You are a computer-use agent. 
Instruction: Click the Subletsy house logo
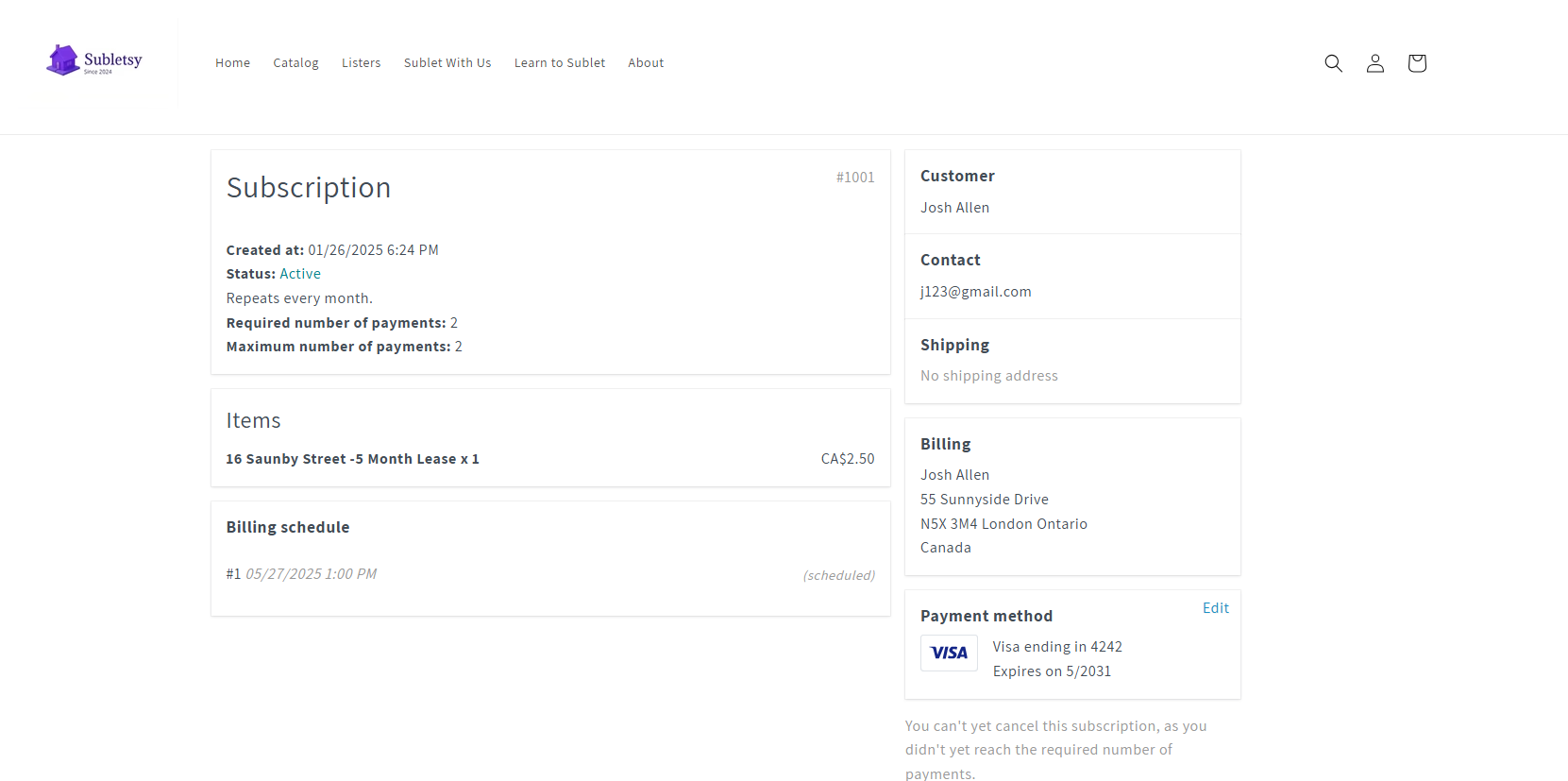click(93, 60)
